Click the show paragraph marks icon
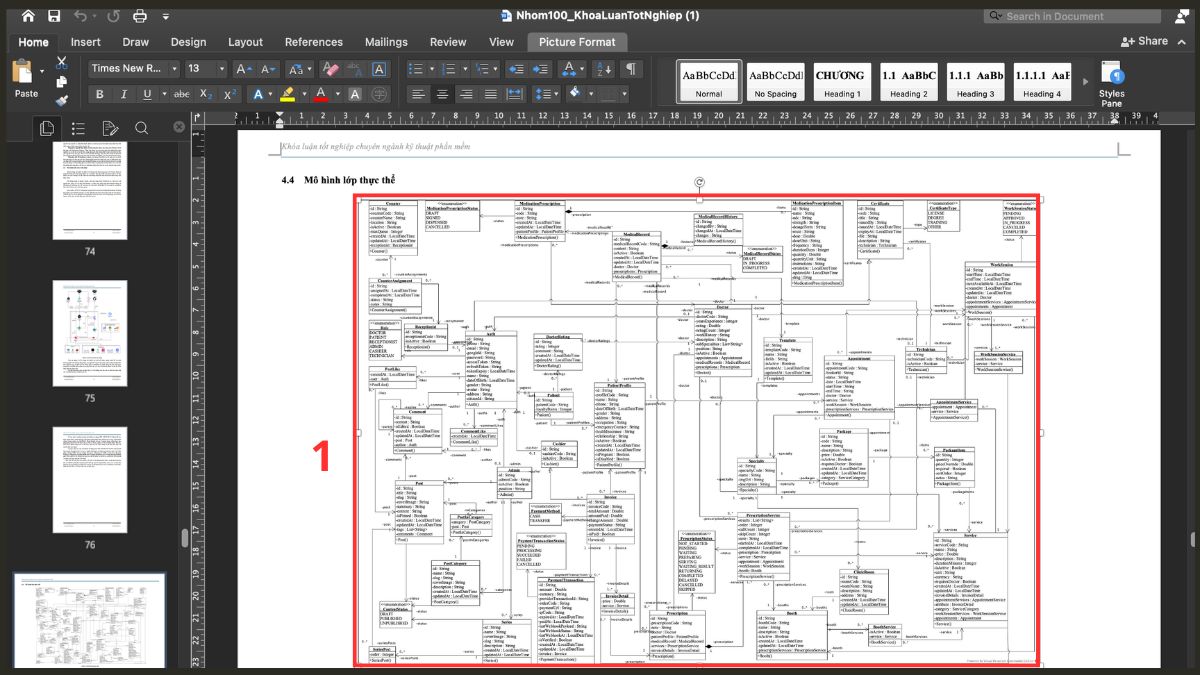Screen dimensions: 1200x675 pos(630,69)
